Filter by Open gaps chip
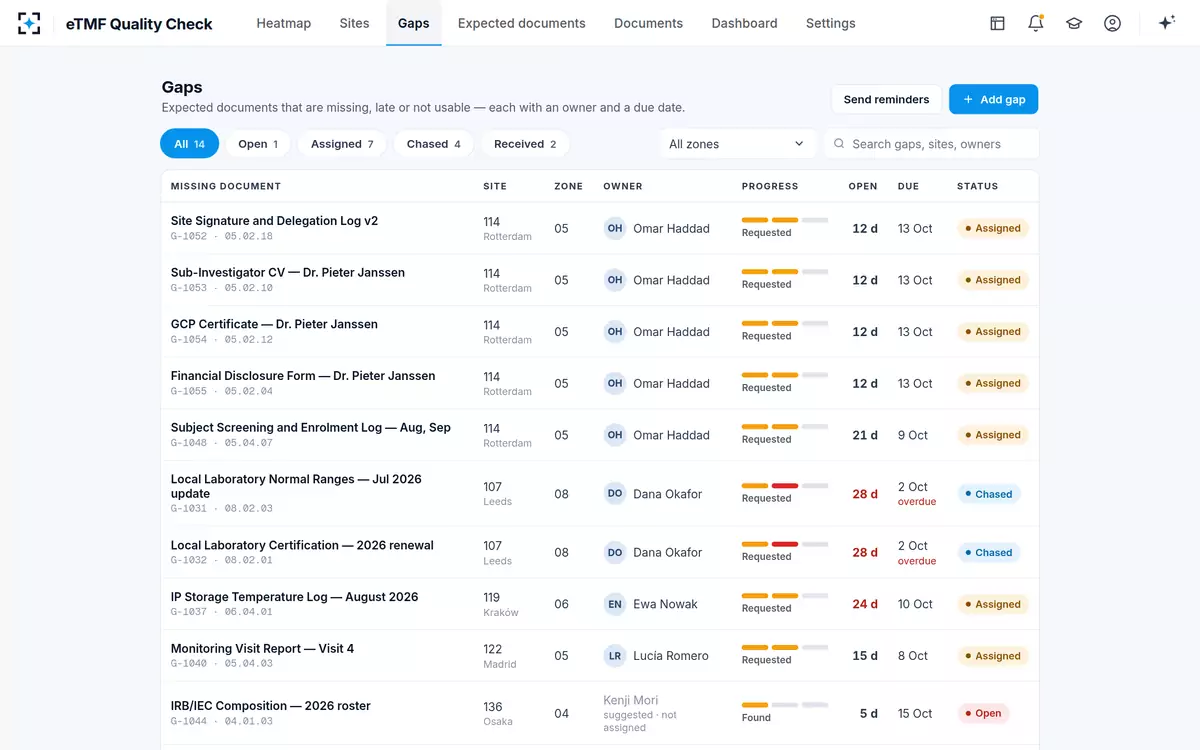This screenshot has width=1200, height=750. tap(258, 144)
